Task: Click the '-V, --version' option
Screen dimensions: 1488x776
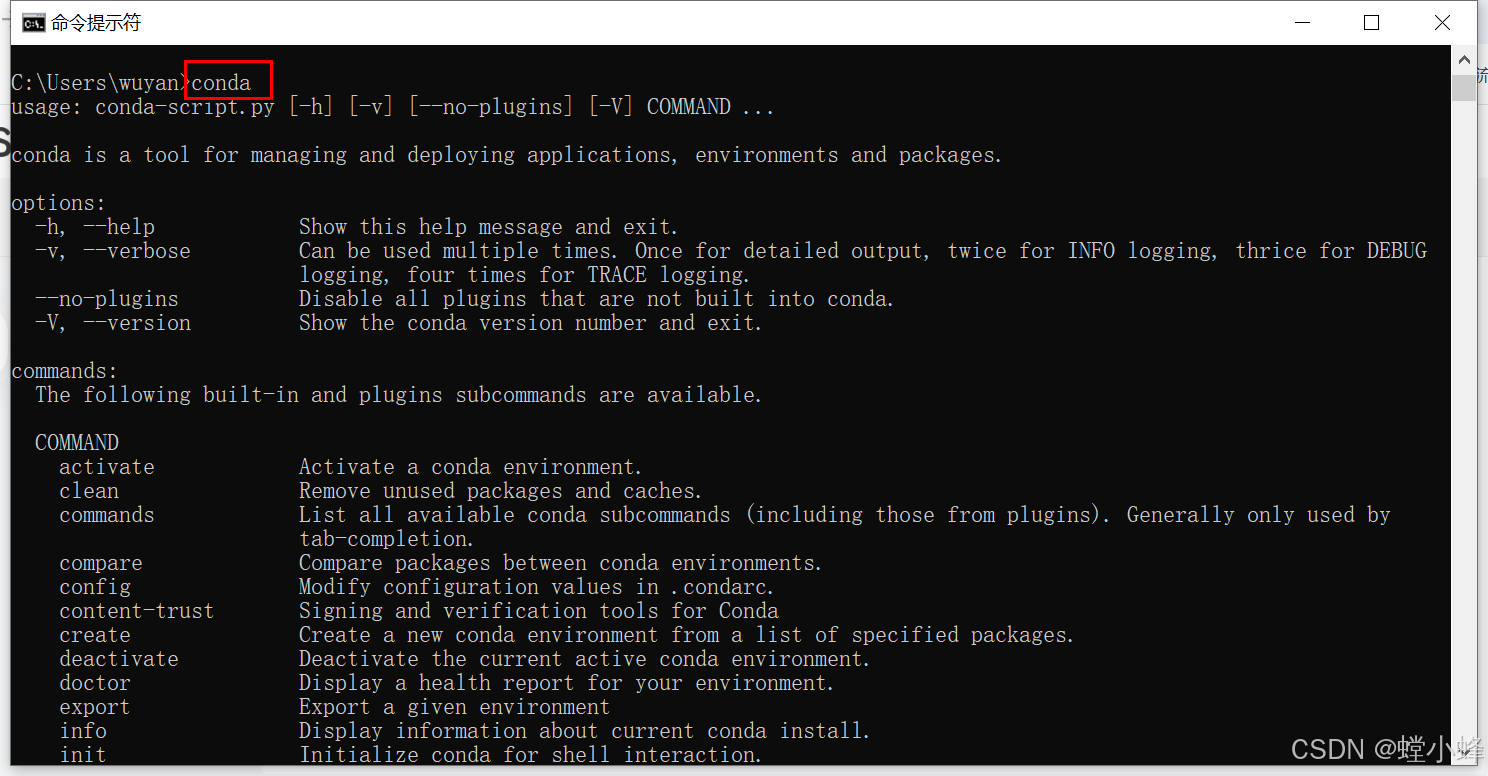Action: pyautogui.click(x=113, y=323)
